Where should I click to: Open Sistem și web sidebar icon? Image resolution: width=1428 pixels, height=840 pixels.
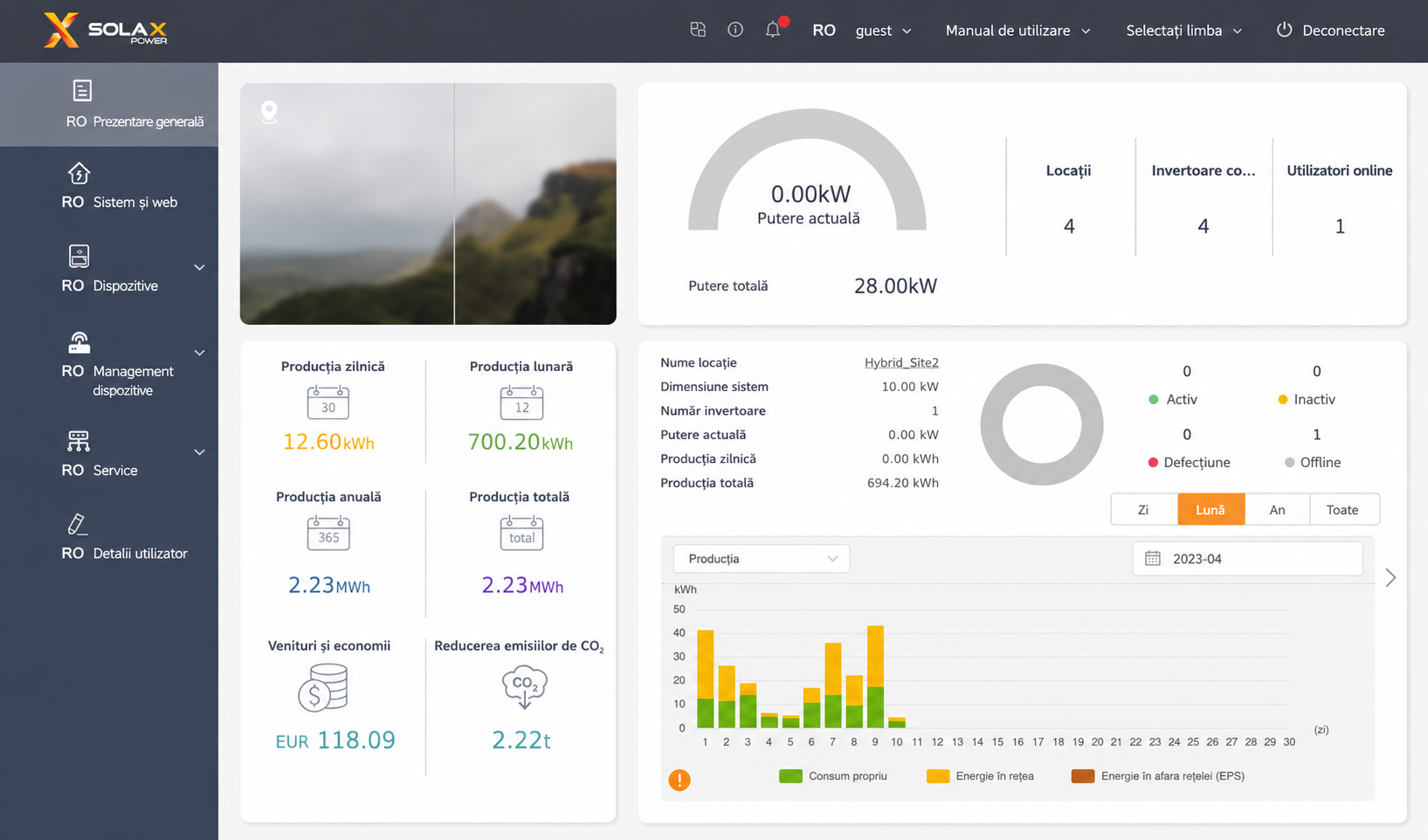pos(79,174)
